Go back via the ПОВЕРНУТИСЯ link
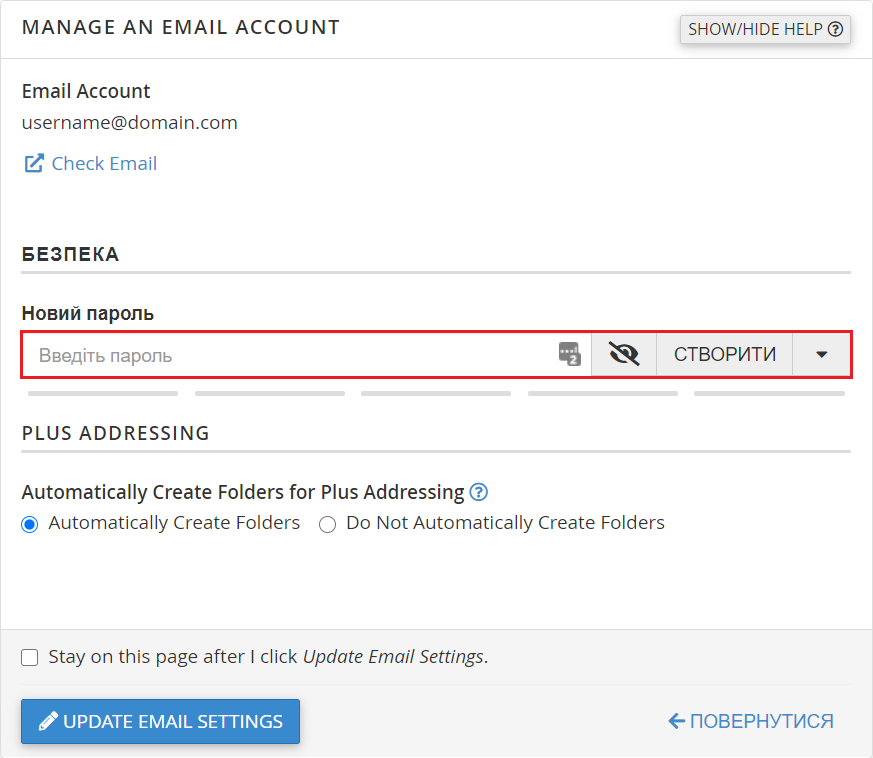The width and height of the screenshot is (873, 758). click(x=761, y=721)
